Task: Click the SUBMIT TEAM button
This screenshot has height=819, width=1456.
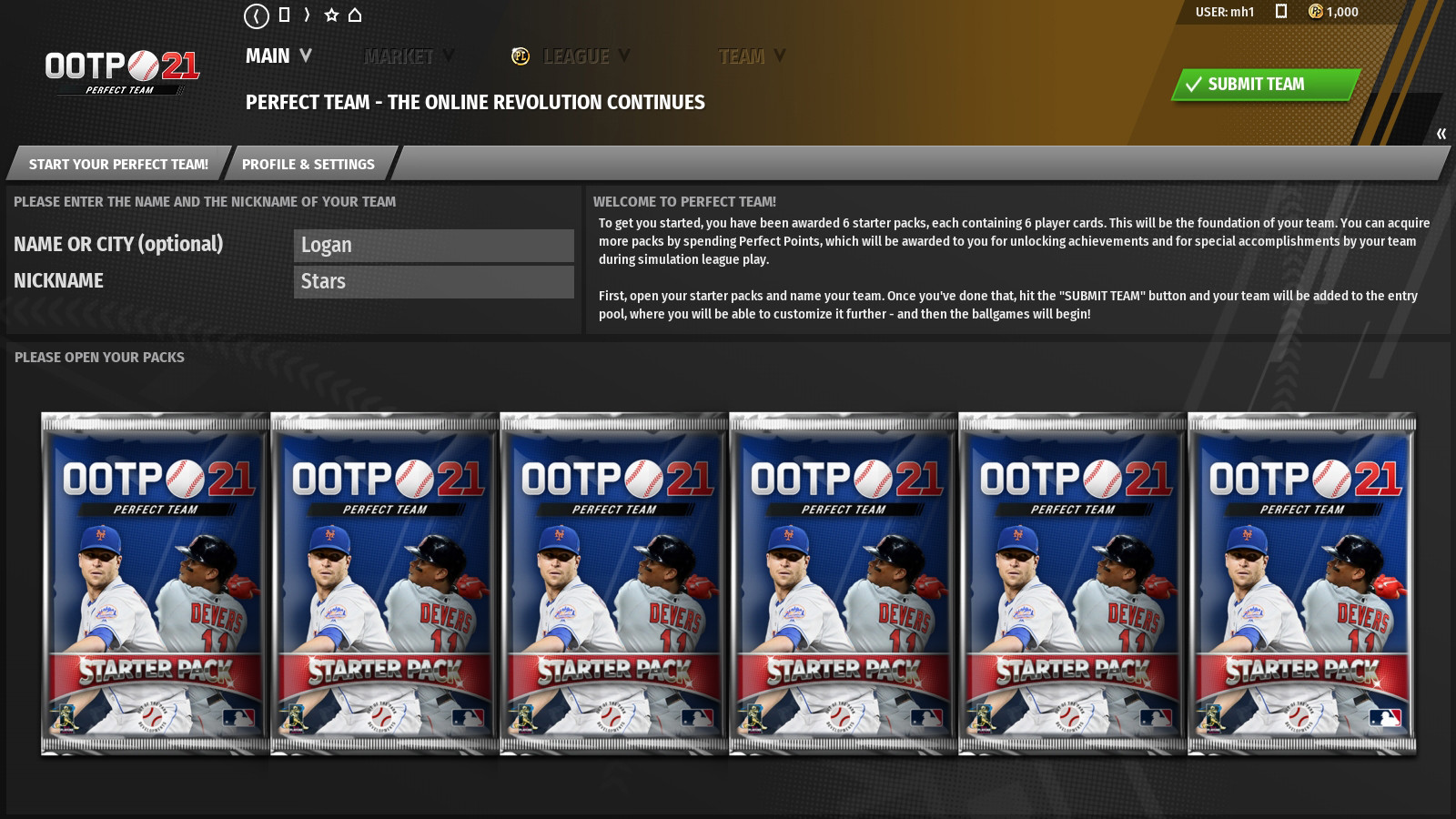Action: pos(1263,84)
